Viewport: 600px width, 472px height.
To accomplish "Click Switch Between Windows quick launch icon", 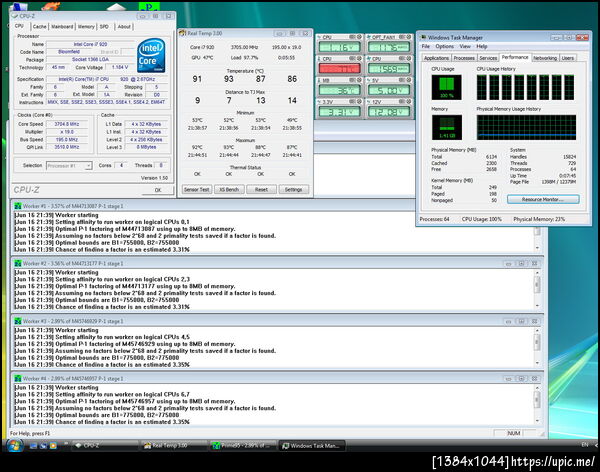I will click(43, 446).
